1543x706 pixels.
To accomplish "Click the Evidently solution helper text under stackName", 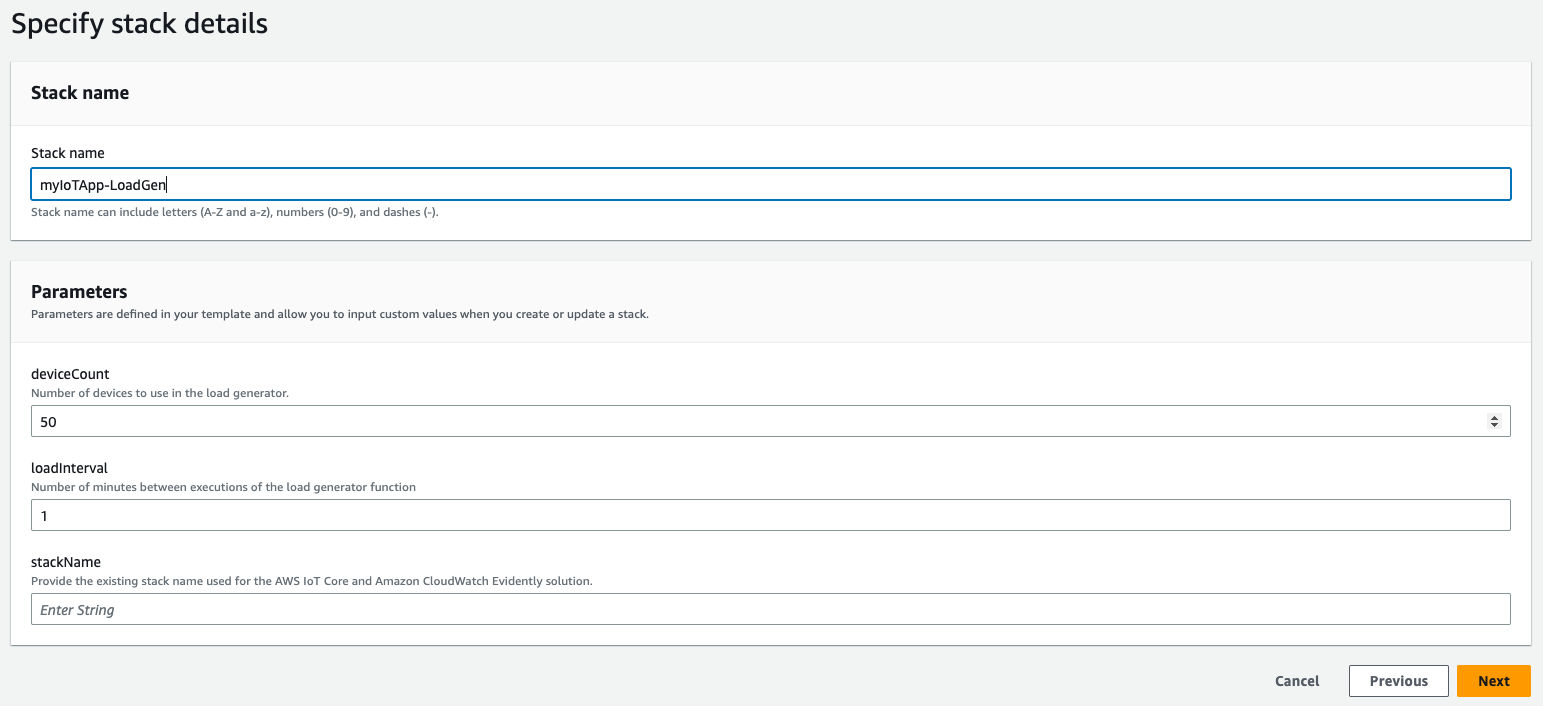I will (310, 580).
